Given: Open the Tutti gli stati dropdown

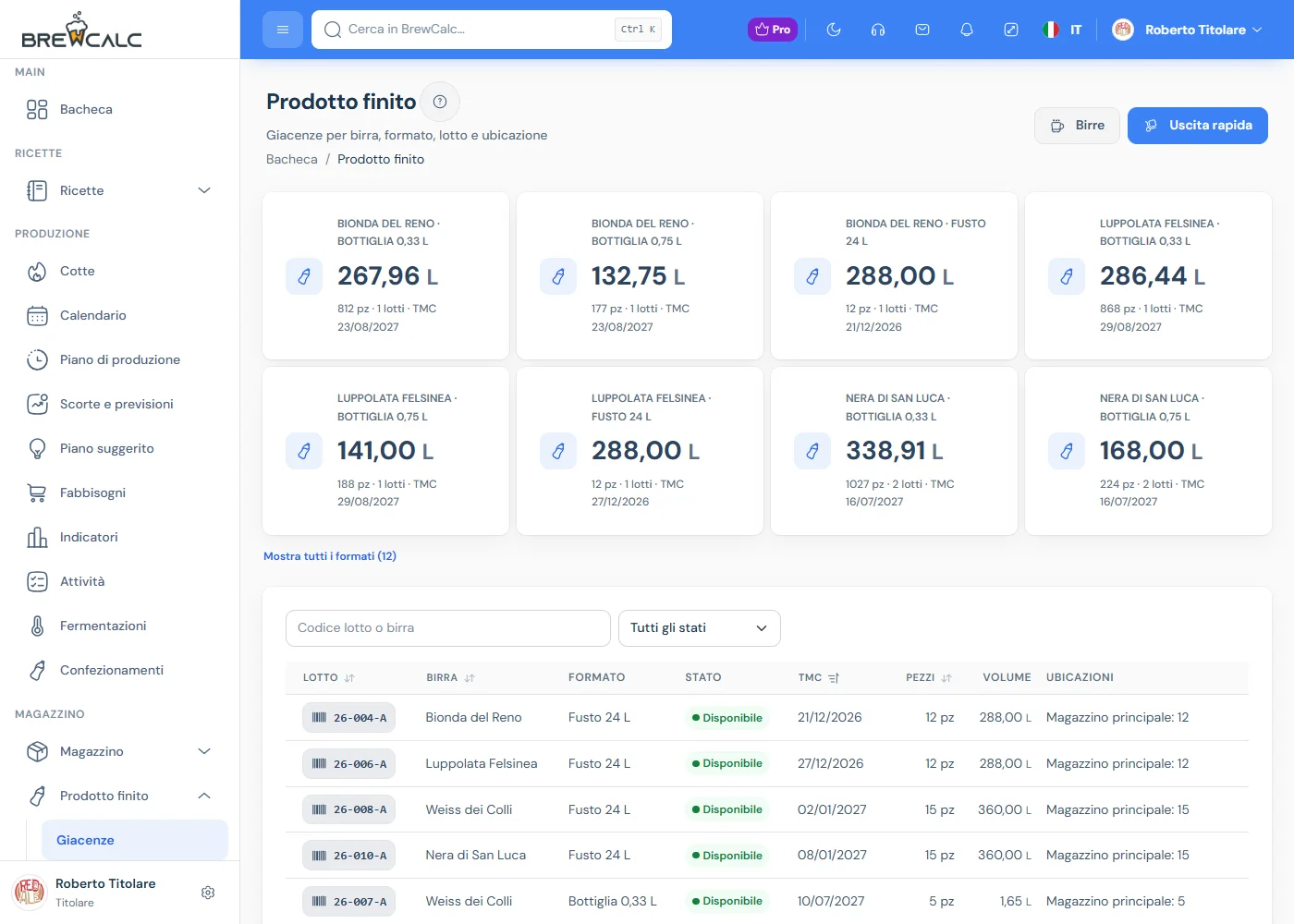Looking at the screenshot, I should click(x=700, y=628).
